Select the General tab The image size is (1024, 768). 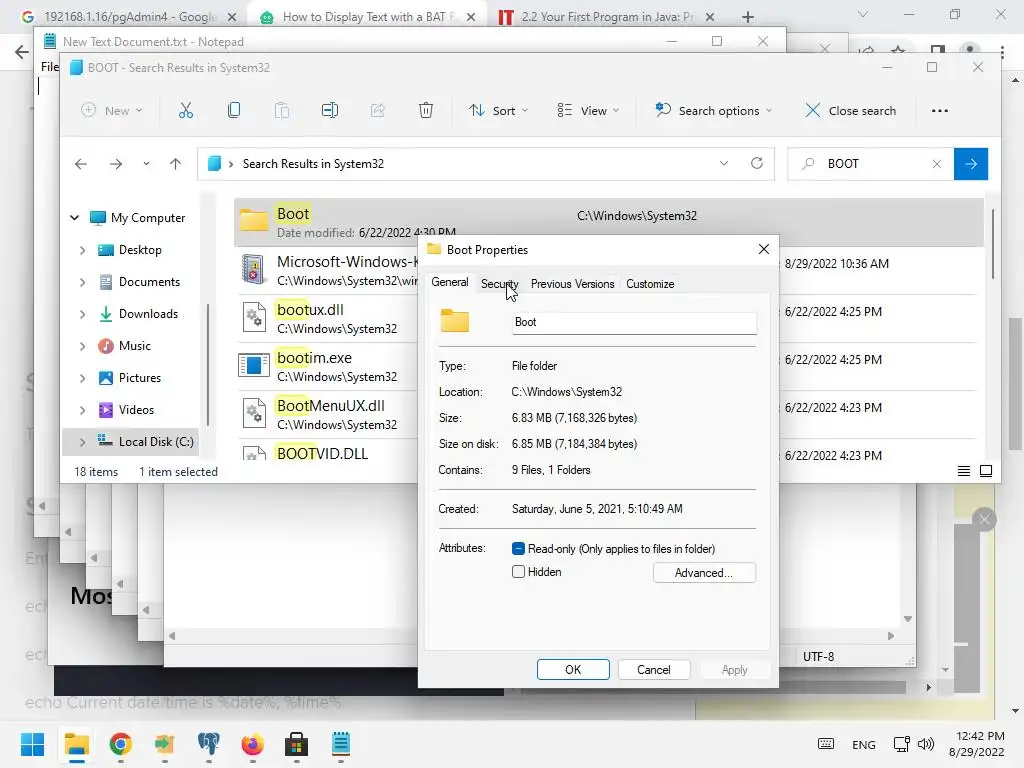click(449, 282)
